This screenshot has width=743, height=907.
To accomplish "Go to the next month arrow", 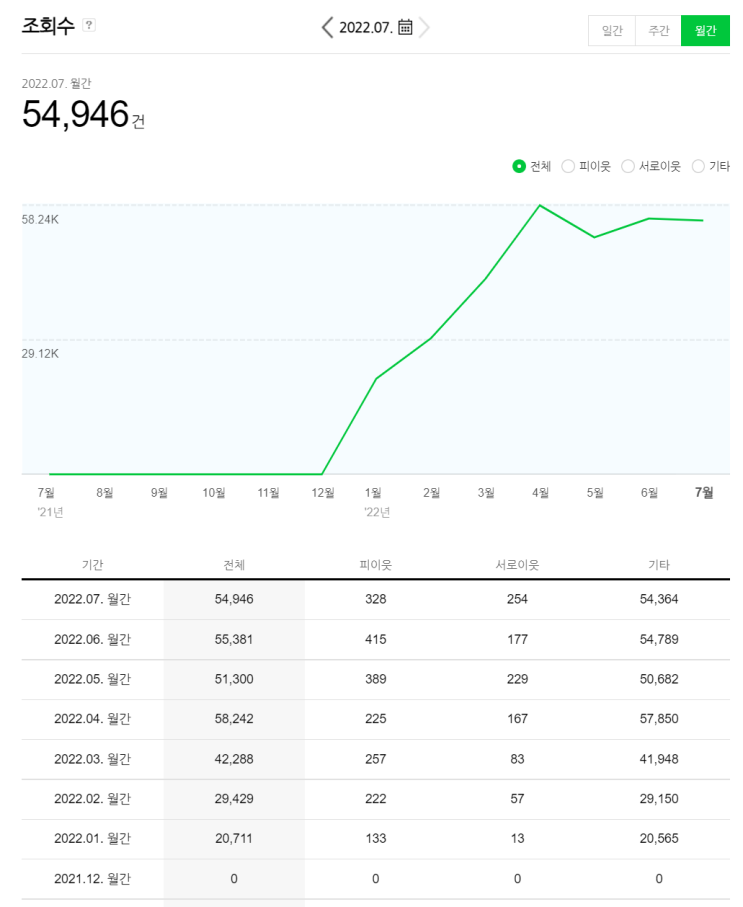I will tap(424, 27).
